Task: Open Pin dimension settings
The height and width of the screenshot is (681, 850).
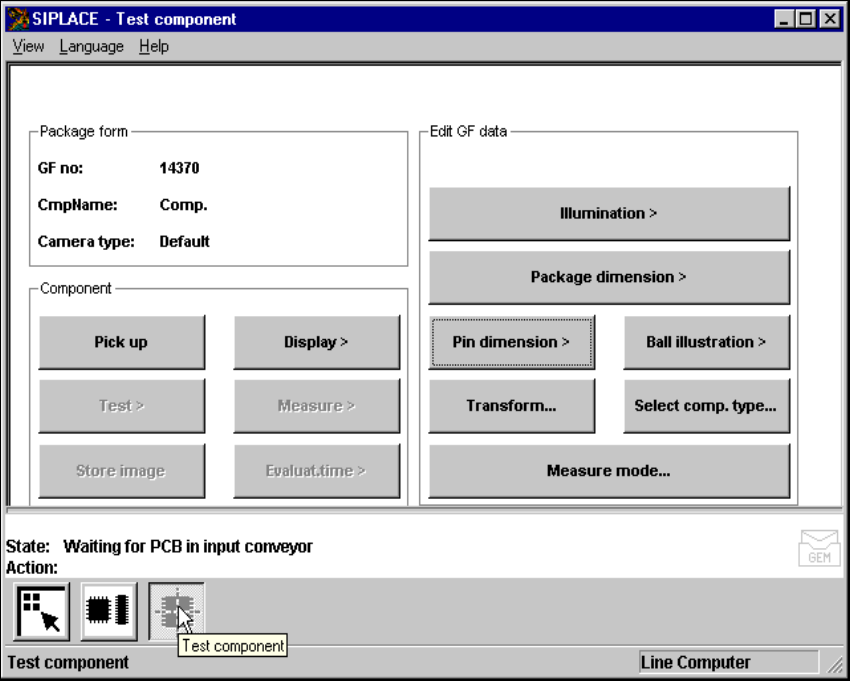Action: tap(512, 342)
